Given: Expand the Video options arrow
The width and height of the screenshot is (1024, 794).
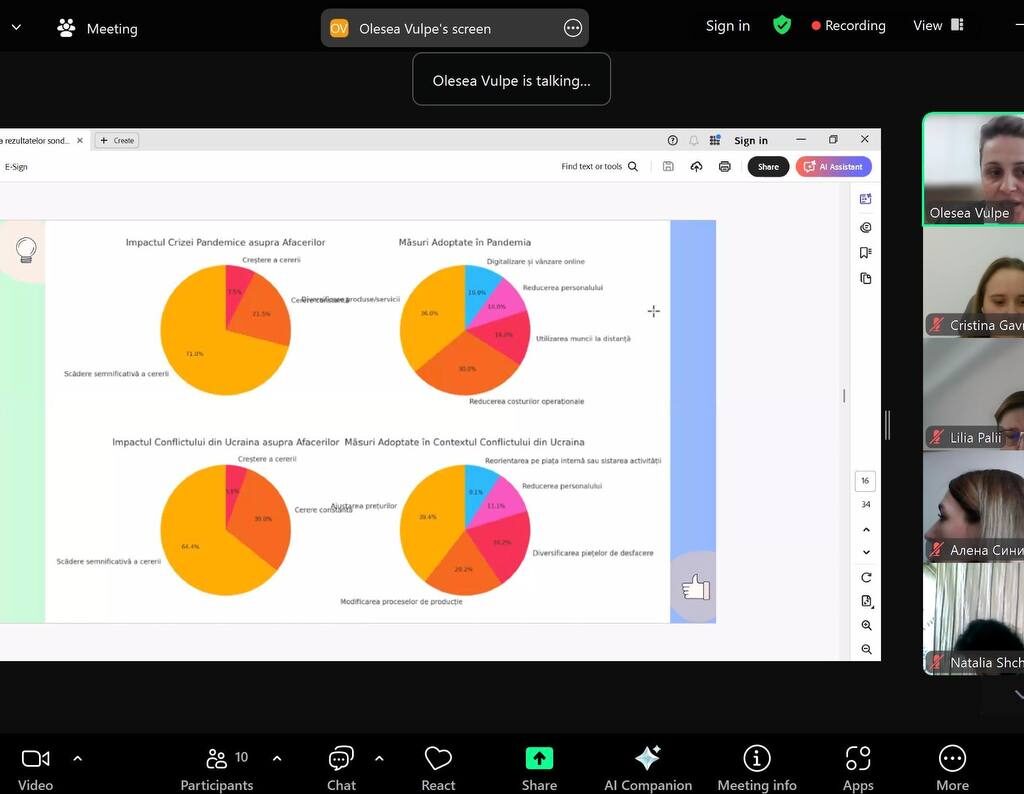Looking at the screenshot, I should pos(78,758).
